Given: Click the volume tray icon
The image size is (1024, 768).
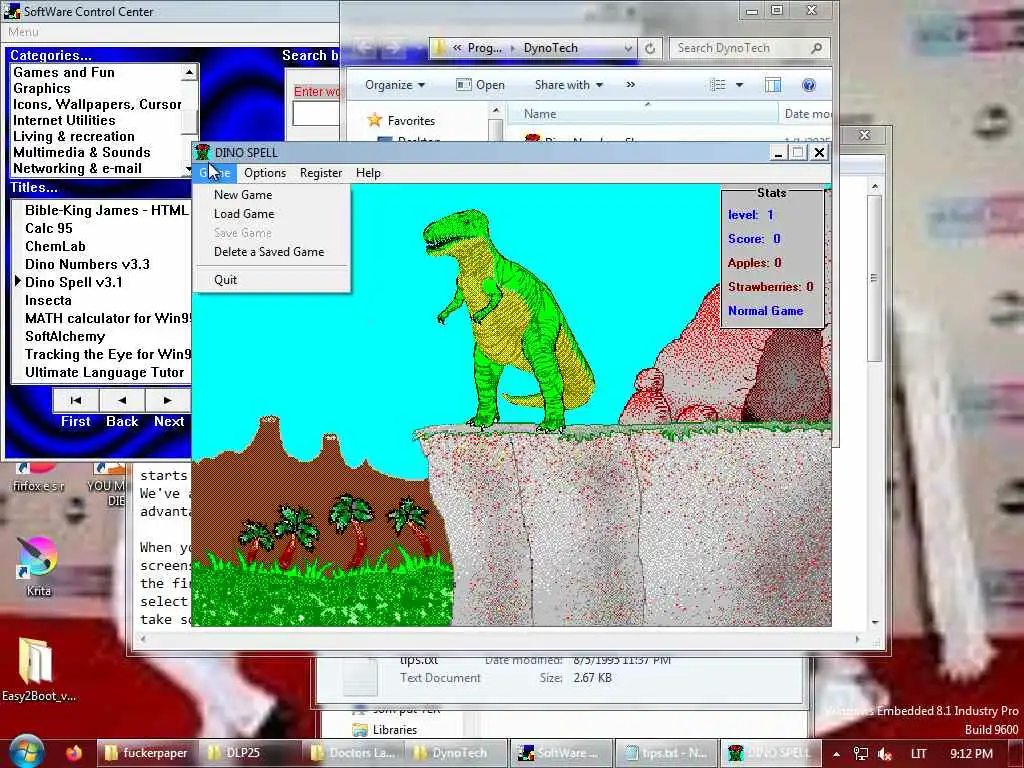Looking at the screenshot, I should tap(886, 754).
